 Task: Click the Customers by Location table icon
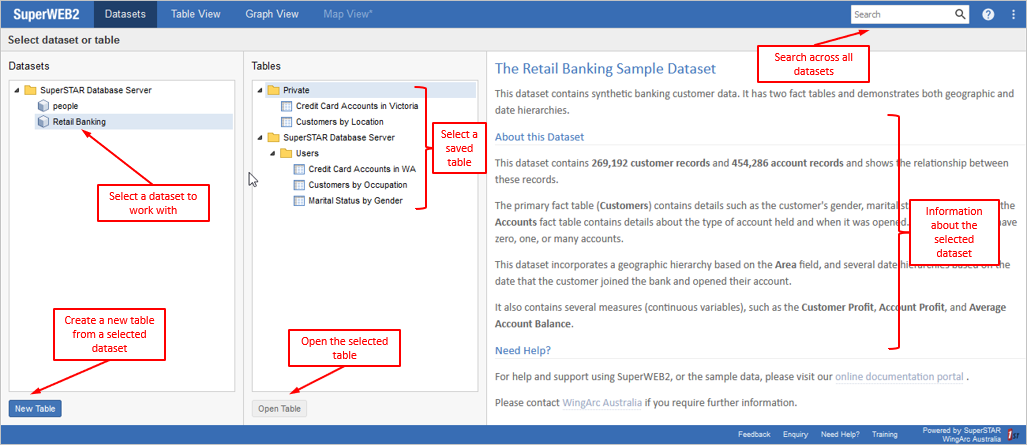288,122
